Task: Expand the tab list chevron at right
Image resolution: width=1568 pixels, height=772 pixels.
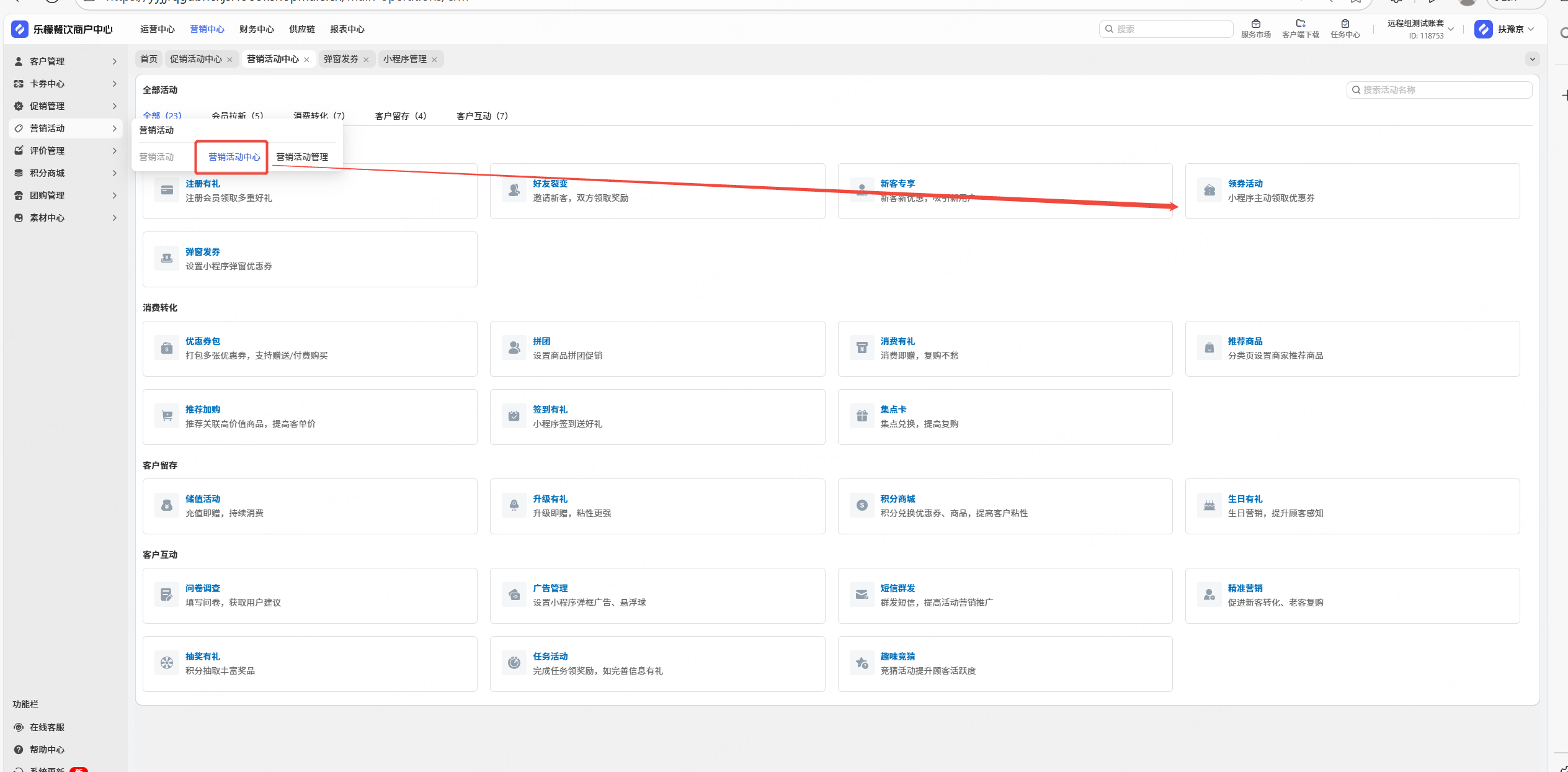Action: coord(1532,59)
